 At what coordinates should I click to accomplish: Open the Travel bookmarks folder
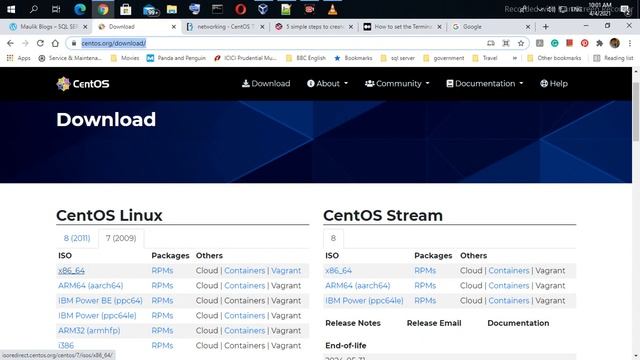[485, 58]
